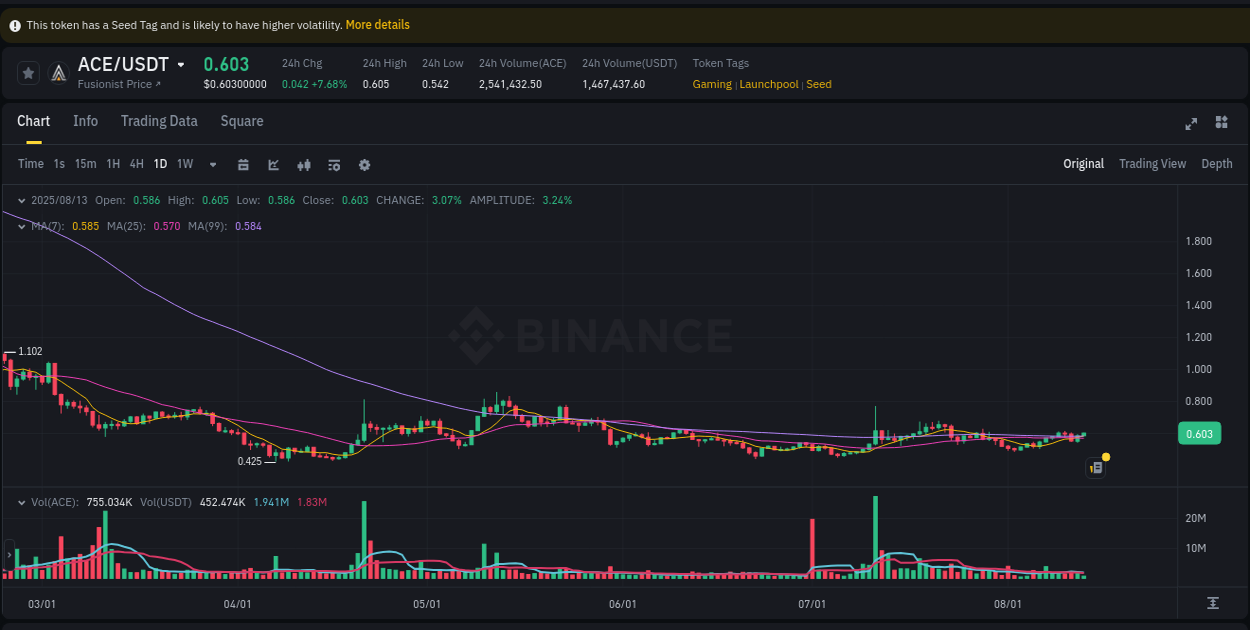Screen dimensions: 1250x630
Task: Select the chart drawing tools icon
Action: pyautogui.click(x=273, y=163)
